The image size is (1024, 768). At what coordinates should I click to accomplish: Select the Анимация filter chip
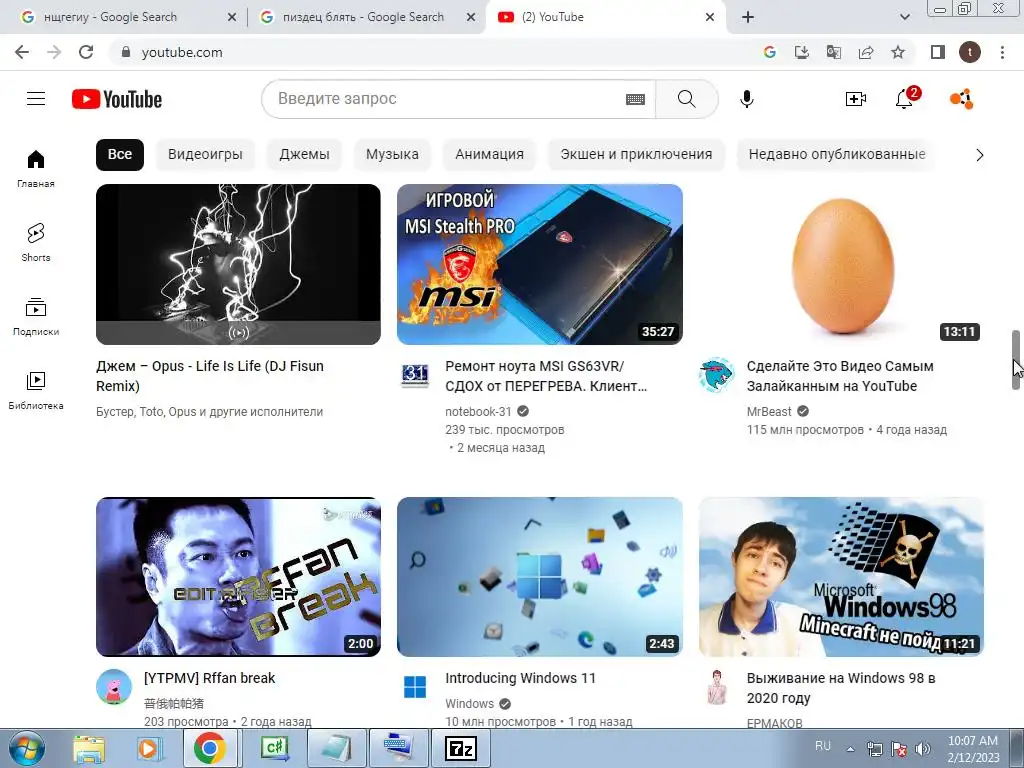(x=489, y=154)
